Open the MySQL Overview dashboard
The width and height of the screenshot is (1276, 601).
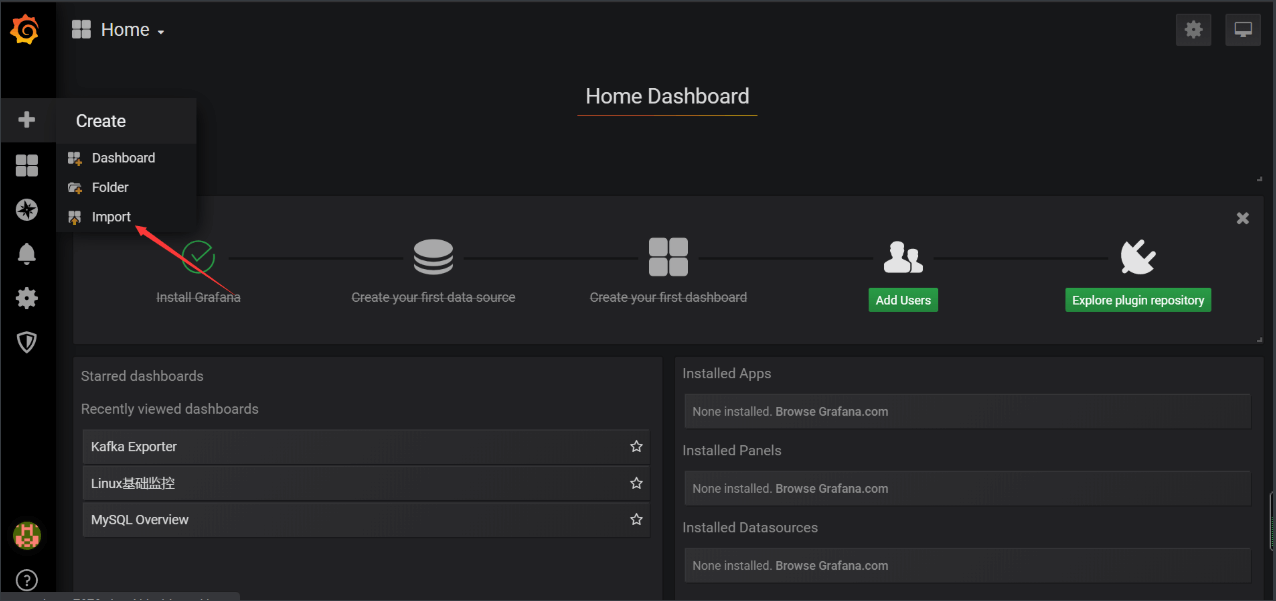[x=366, y=519]
